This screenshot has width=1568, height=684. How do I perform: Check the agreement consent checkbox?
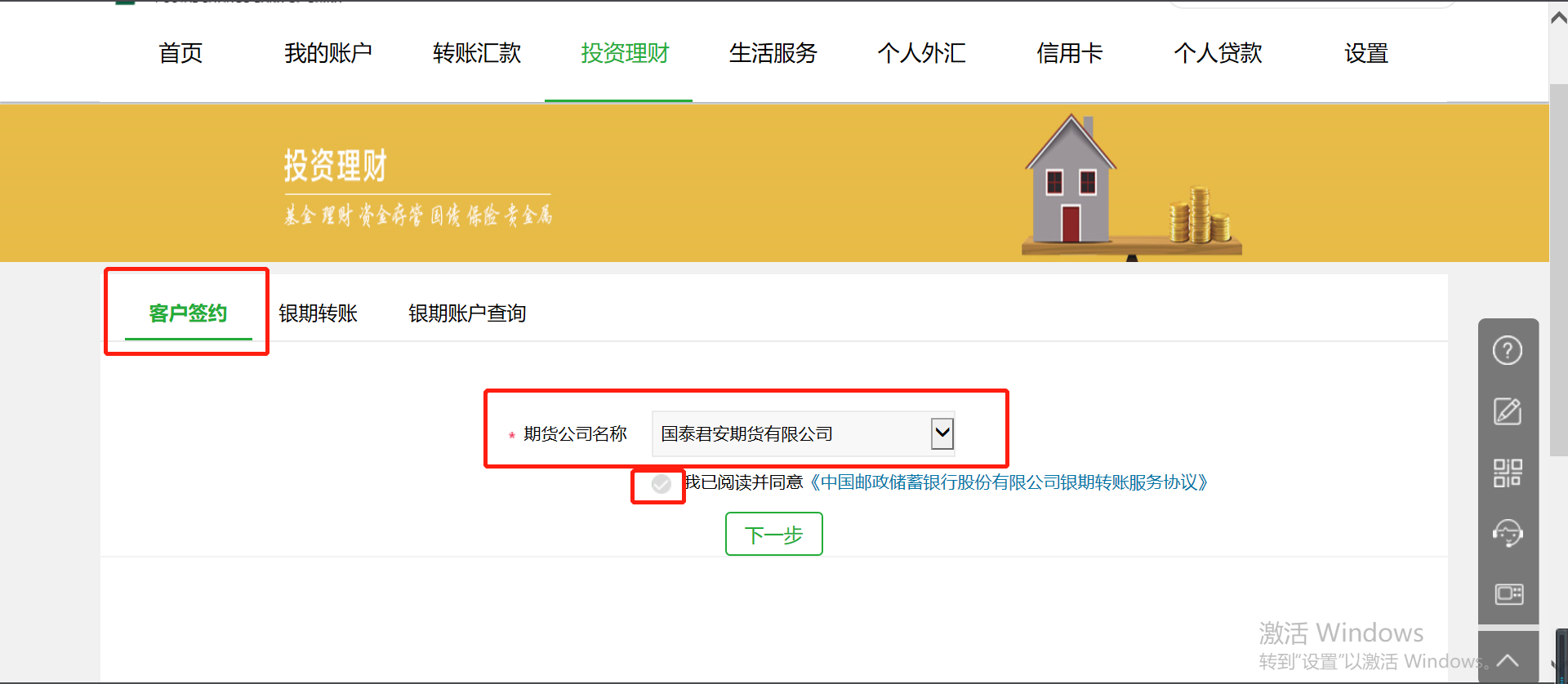[661, 484]
